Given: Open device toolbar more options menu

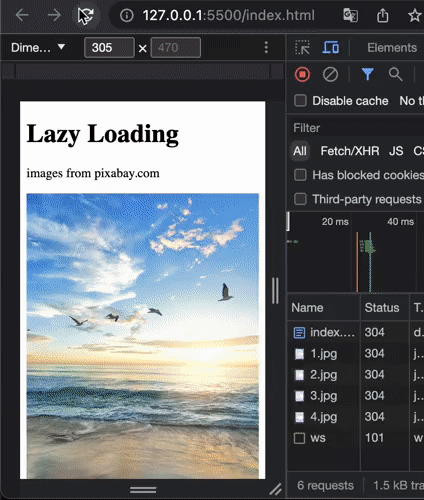Looking at the screenshot, I should 266,47.
